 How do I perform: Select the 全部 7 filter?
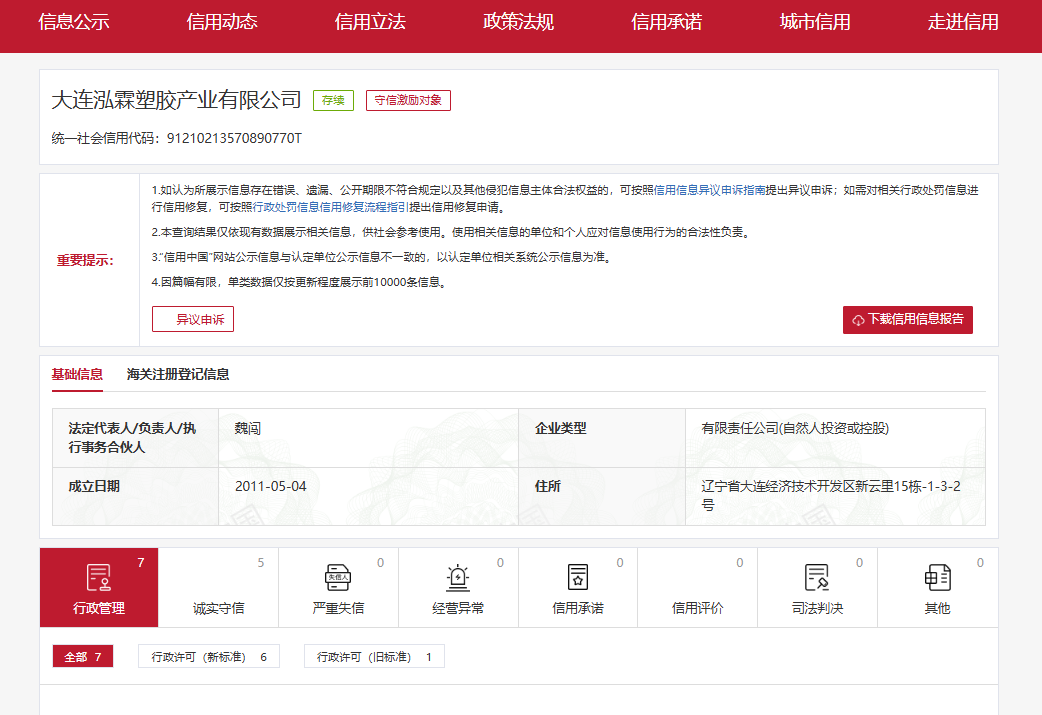83,657
